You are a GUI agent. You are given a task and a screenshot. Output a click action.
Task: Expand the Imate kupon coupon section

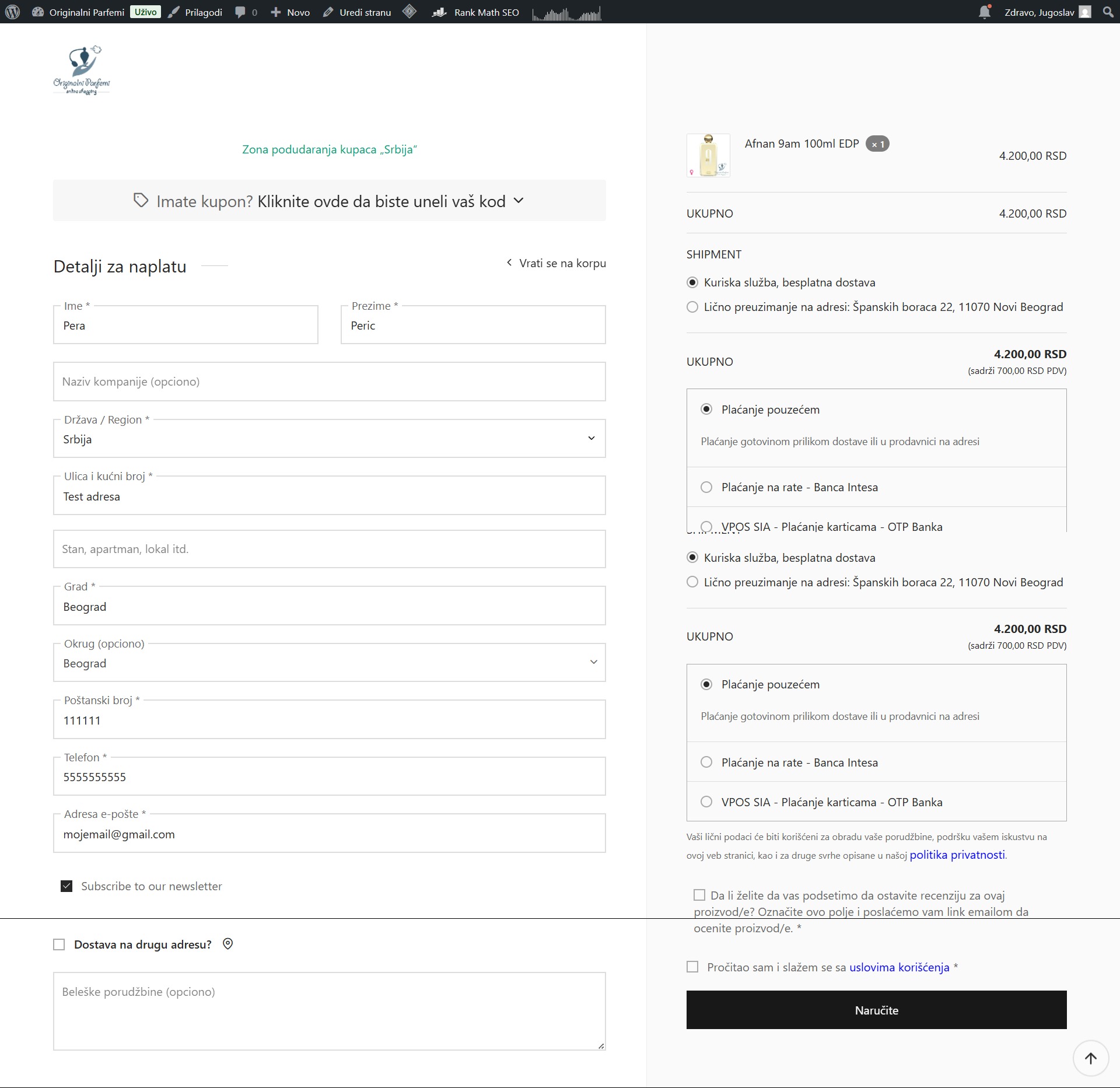pyautogui.click(x=330, y=201)
